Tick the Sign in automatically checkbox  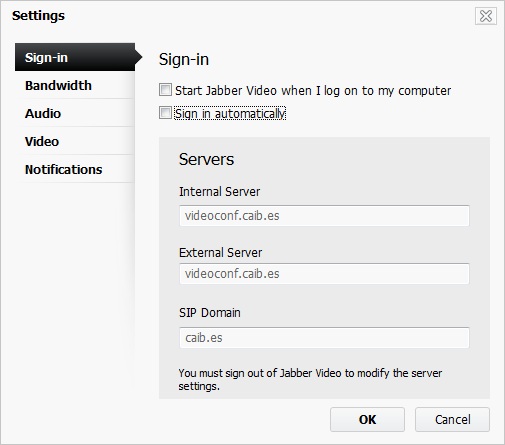[x=165, y=113]
